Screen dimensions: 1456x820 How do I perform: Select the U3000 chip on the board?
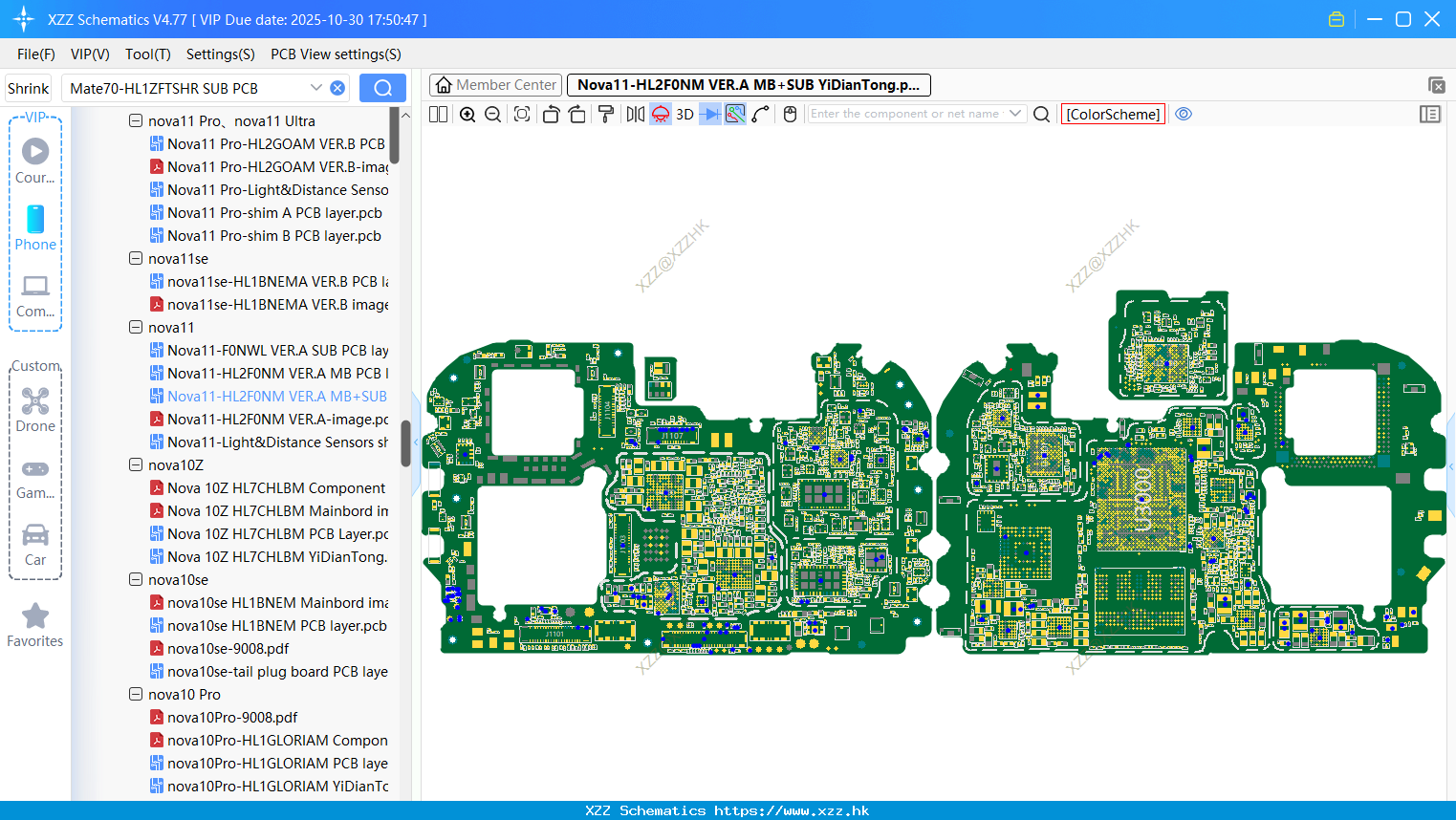tap(1141, 497)
